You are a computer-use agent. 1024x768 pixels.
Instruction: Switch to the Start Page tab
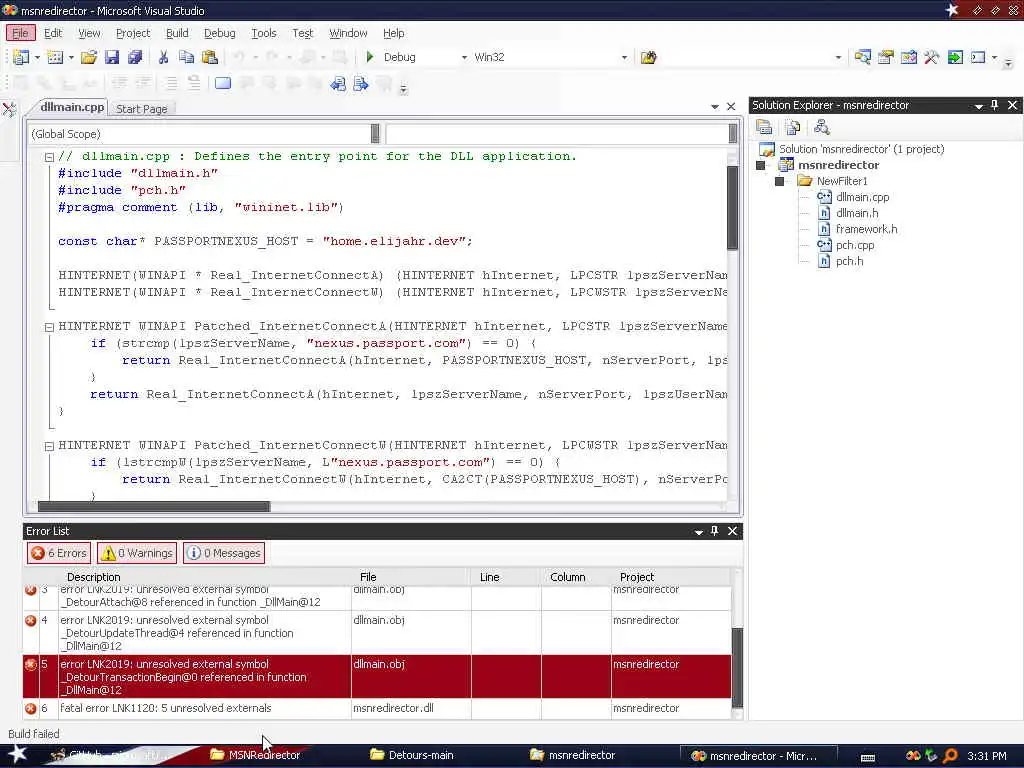[x=142, y=109]
